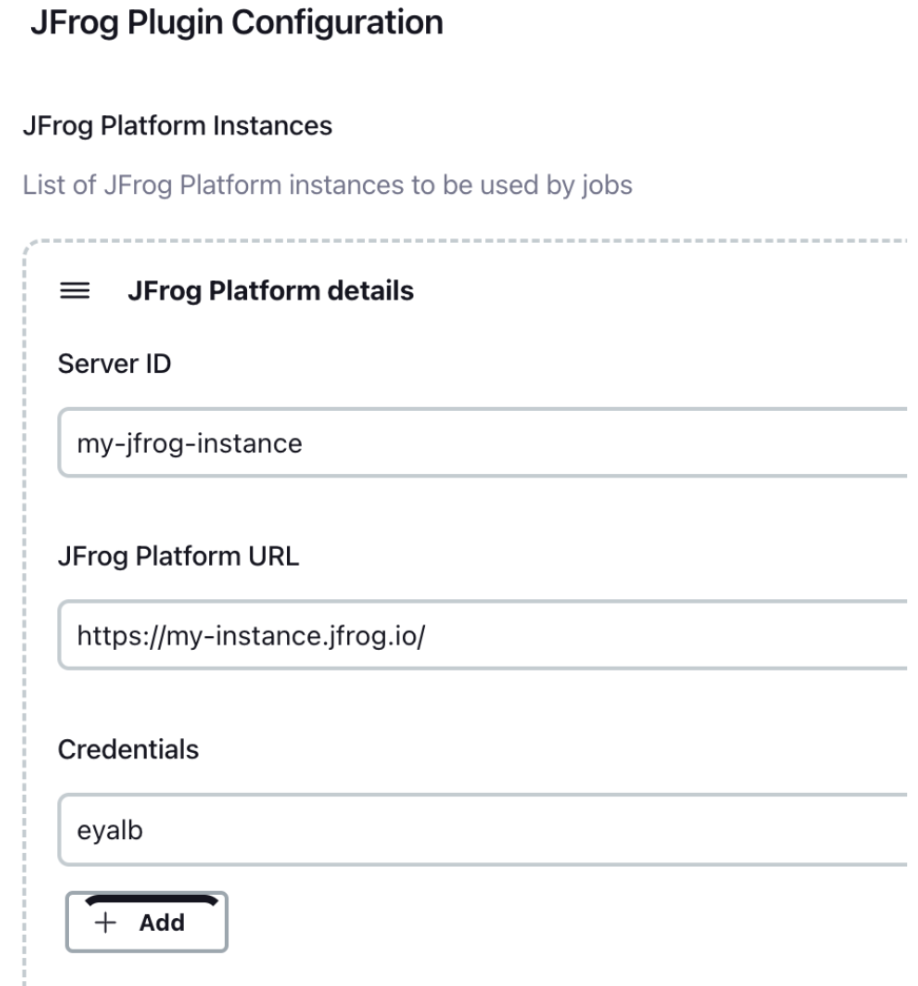Screen dimensions: 918x986
Task: Place cursor in the https://my-instance.jfrog.io/ text
Action: pos(252,636)
